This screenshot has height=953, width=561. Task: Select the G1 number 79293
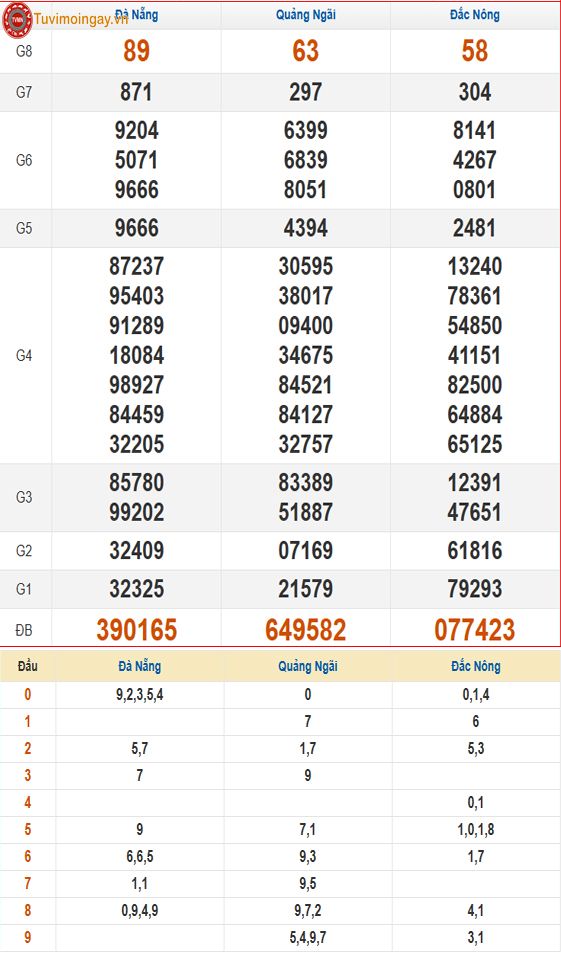[475, 589]
